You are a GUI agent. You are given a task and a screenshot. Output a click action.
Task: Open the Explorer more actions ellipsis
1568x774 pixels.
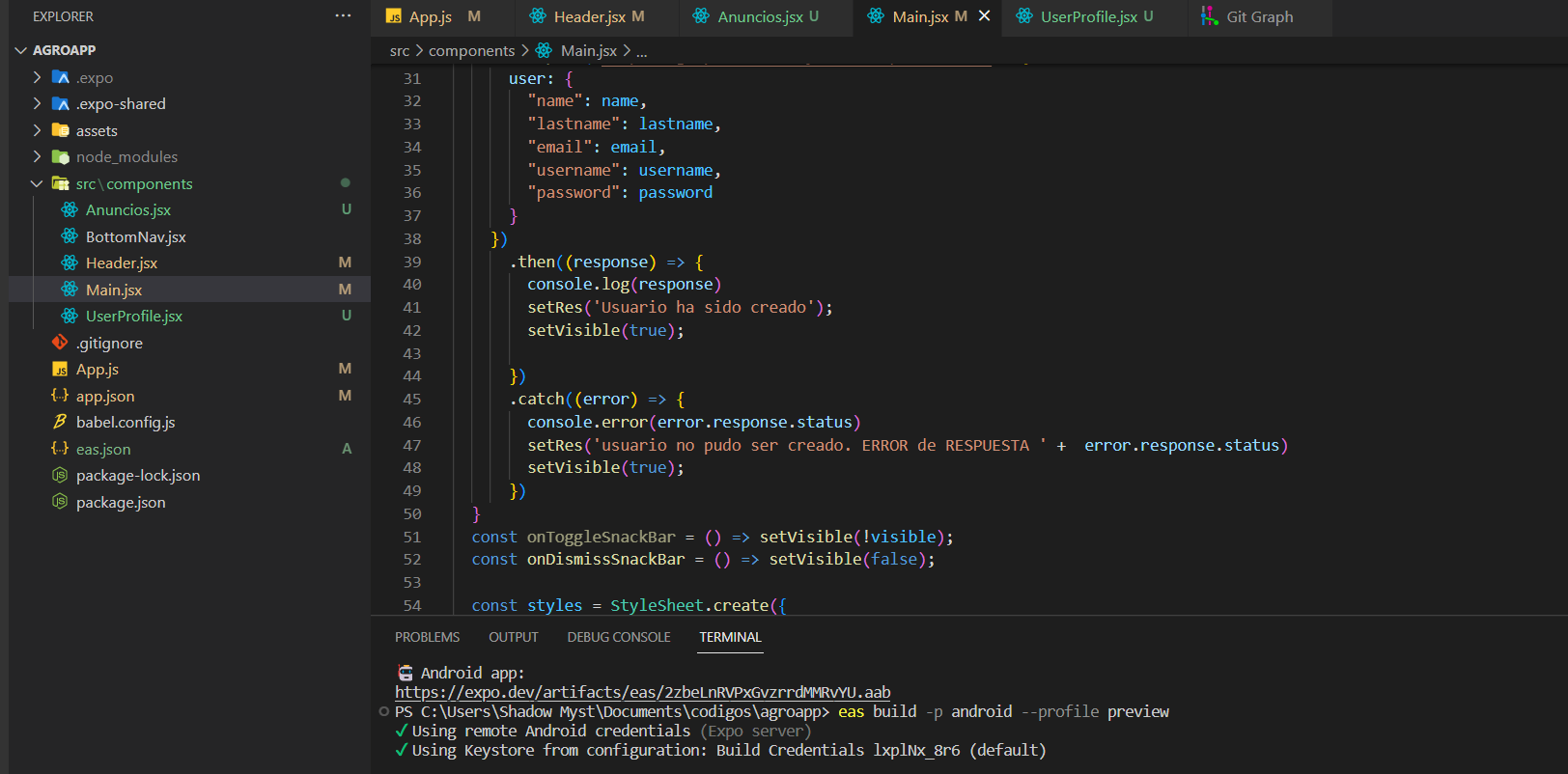pos(343,16)
